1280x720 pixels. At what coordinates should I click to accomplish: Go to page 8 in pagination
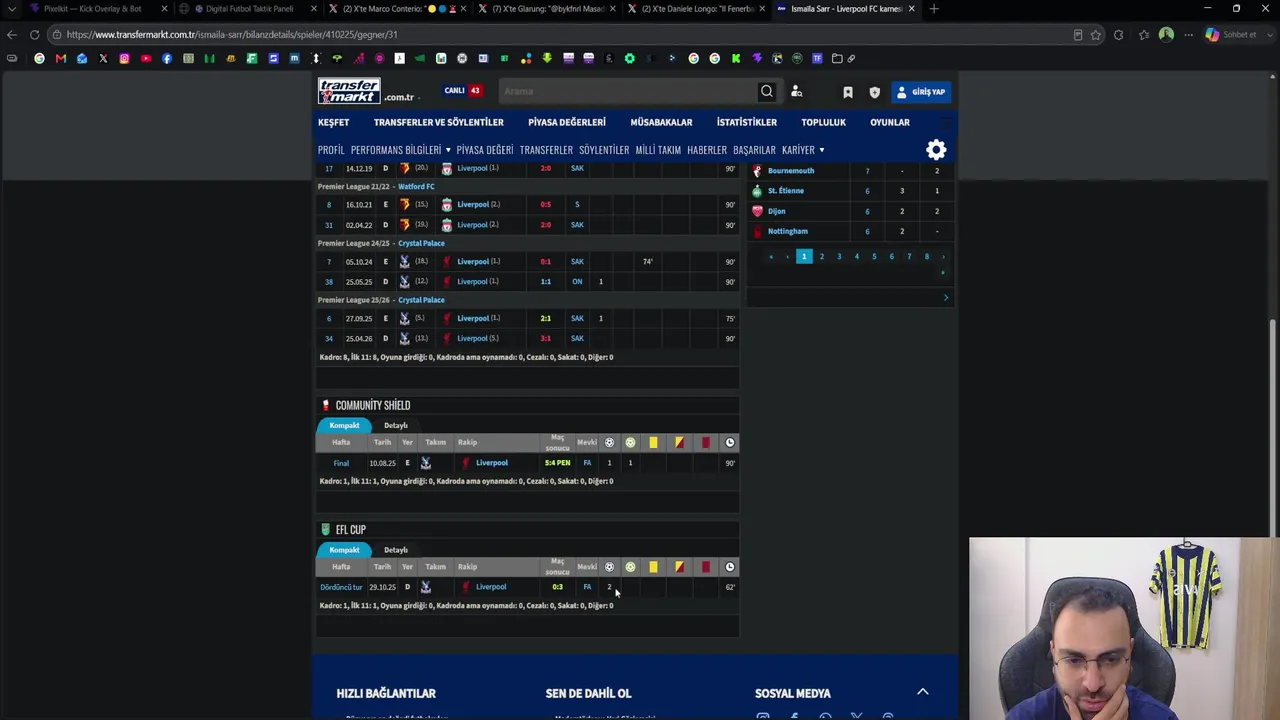tap(927, 257)
